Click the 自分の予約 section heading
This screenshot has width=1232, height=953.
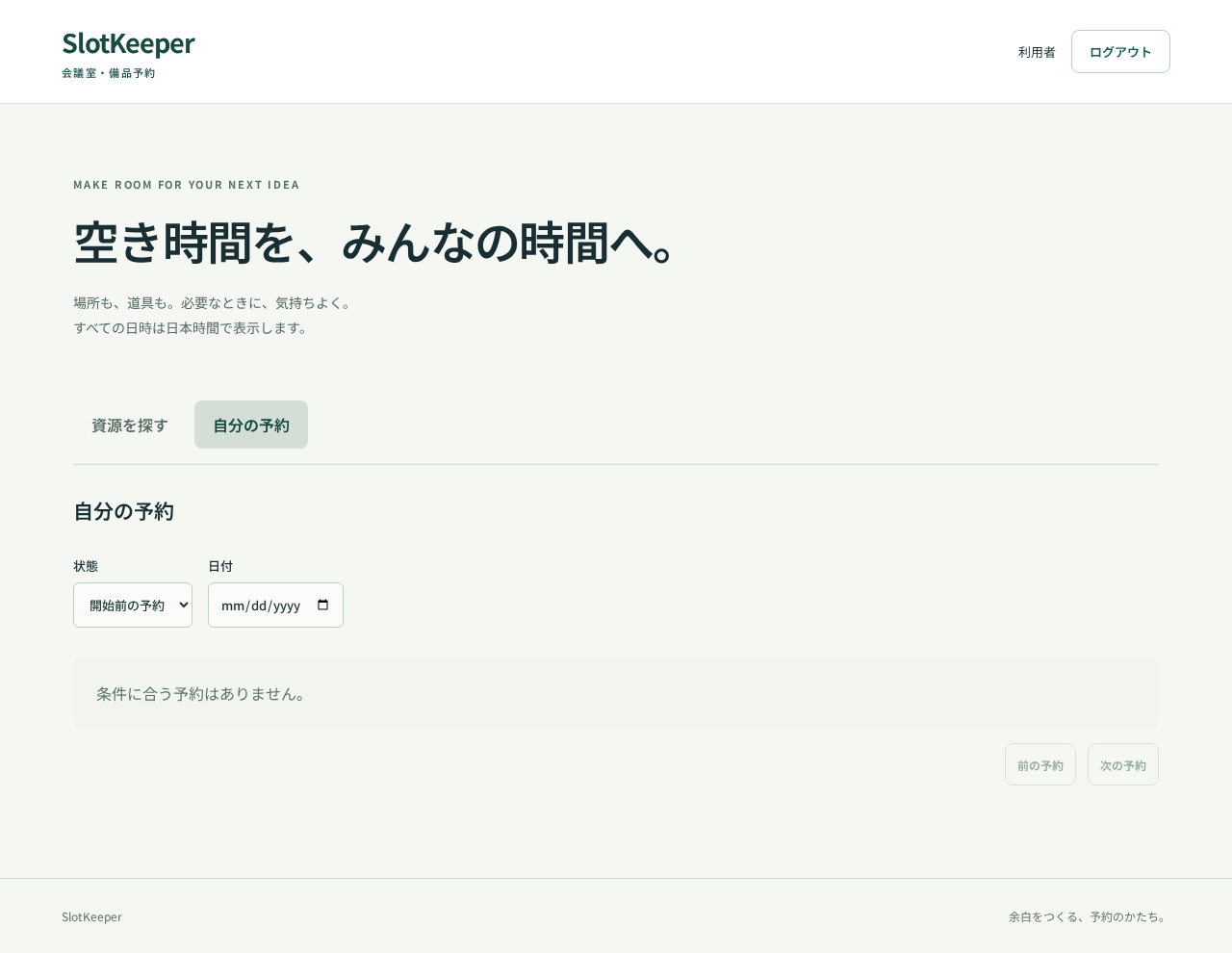coord(123,511)
